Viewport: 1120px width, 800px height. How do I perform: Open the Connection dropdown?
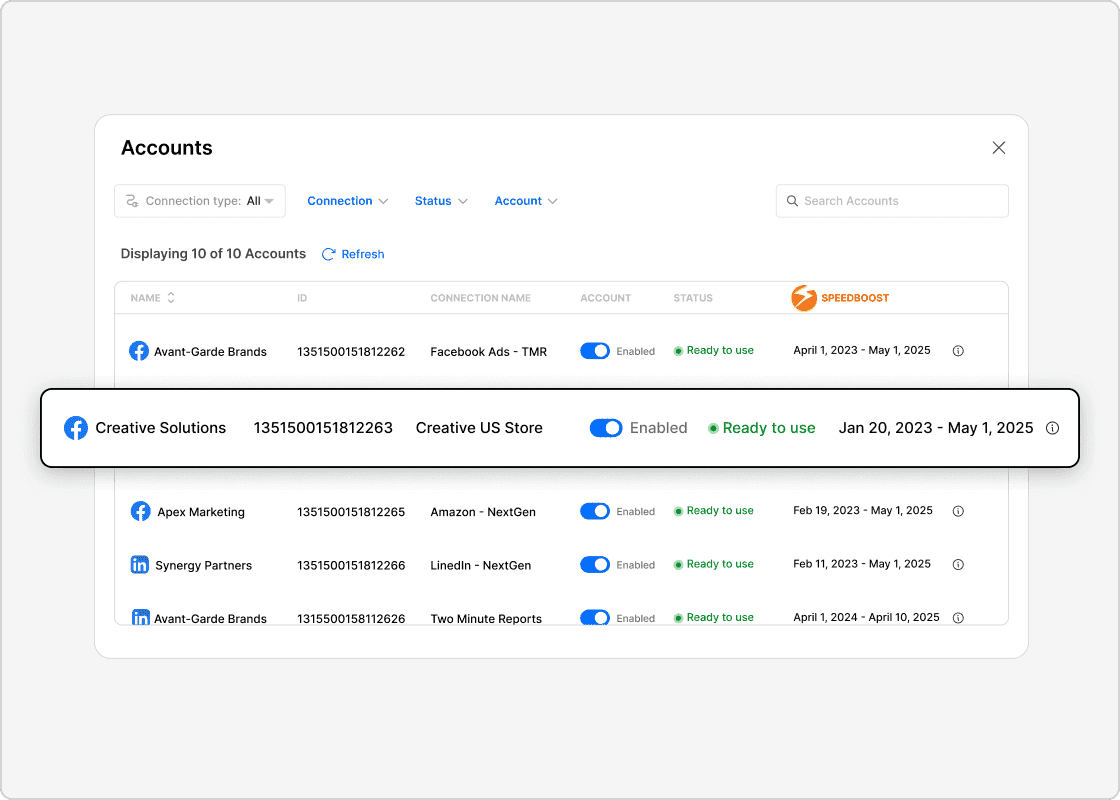[347, 201]
